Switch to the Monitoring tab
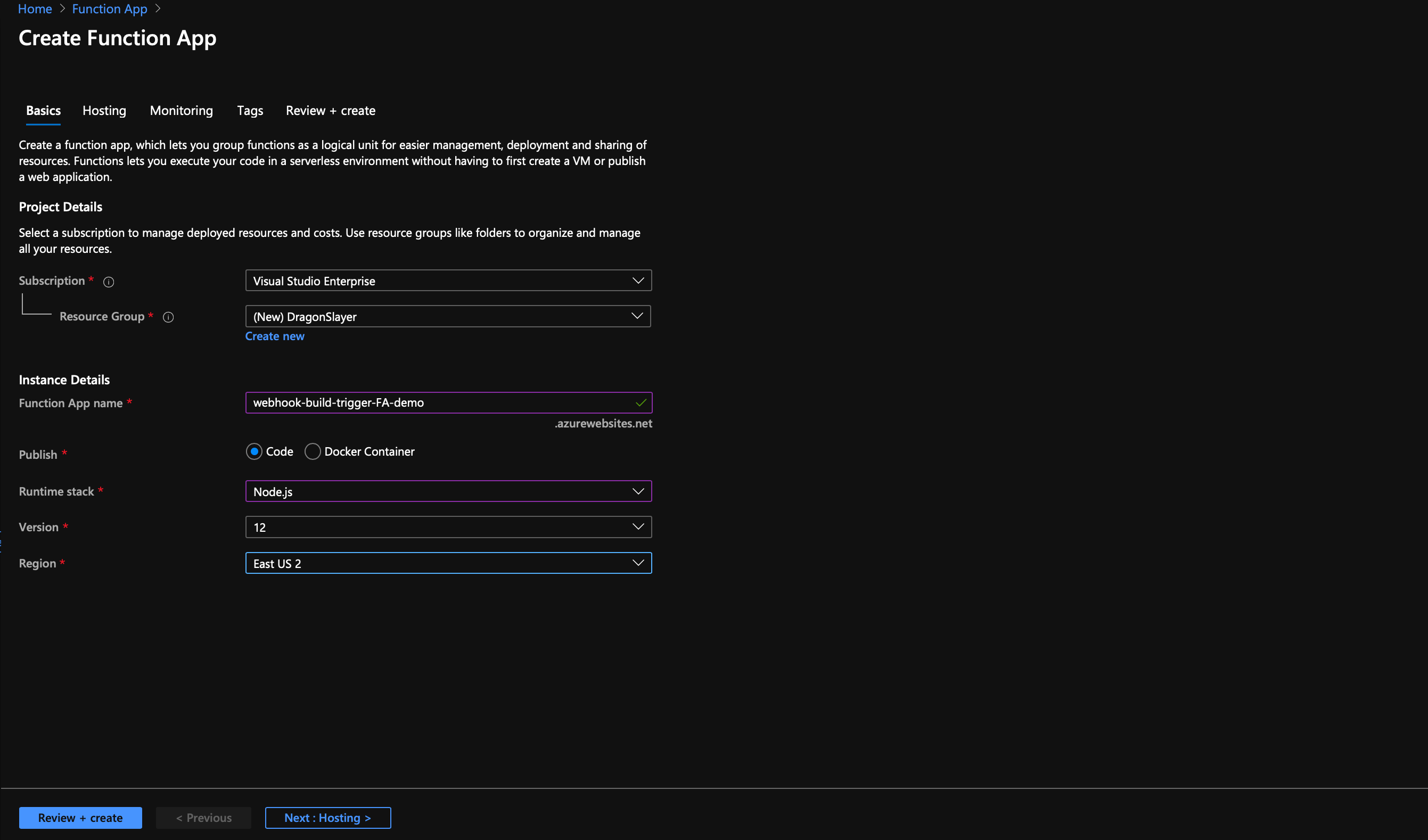This screenshot has width=1428, height=840. 182,110
